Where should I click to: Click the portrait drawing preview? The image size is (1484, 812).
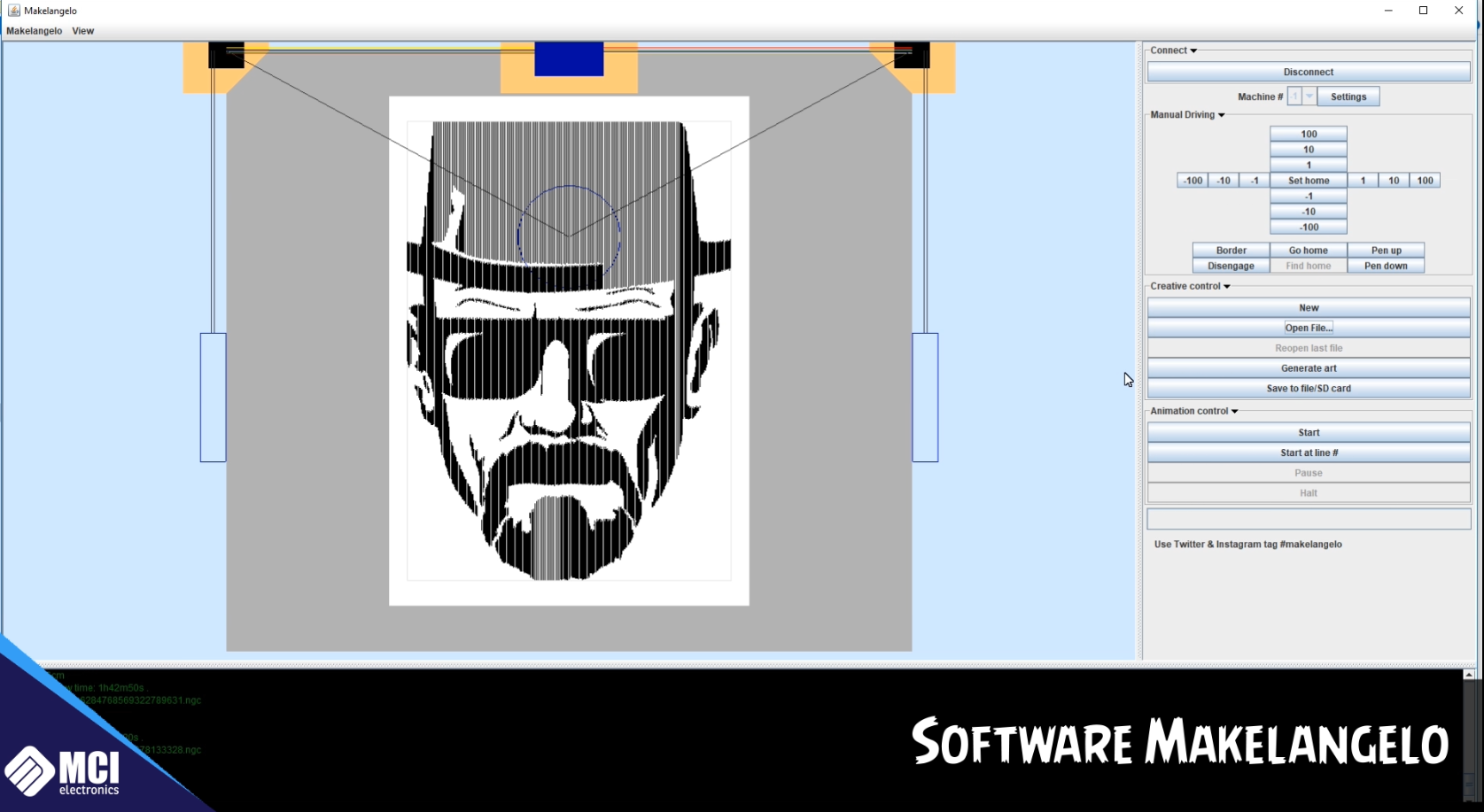(x=569, y=351)
